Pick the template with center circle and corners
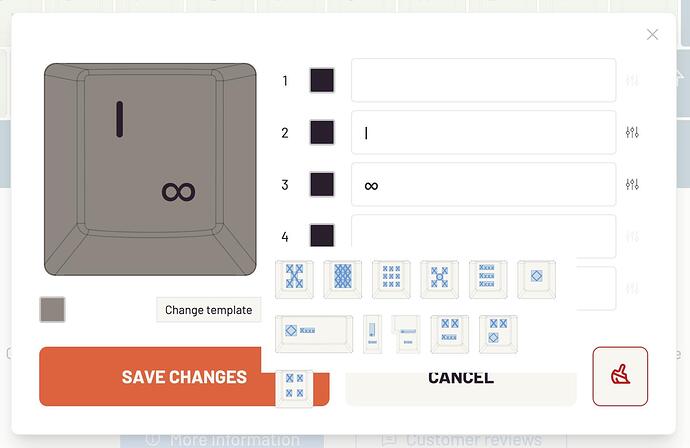Image resolution: width=690 pixels, height=448 pixels. click(x=440, y=279)
